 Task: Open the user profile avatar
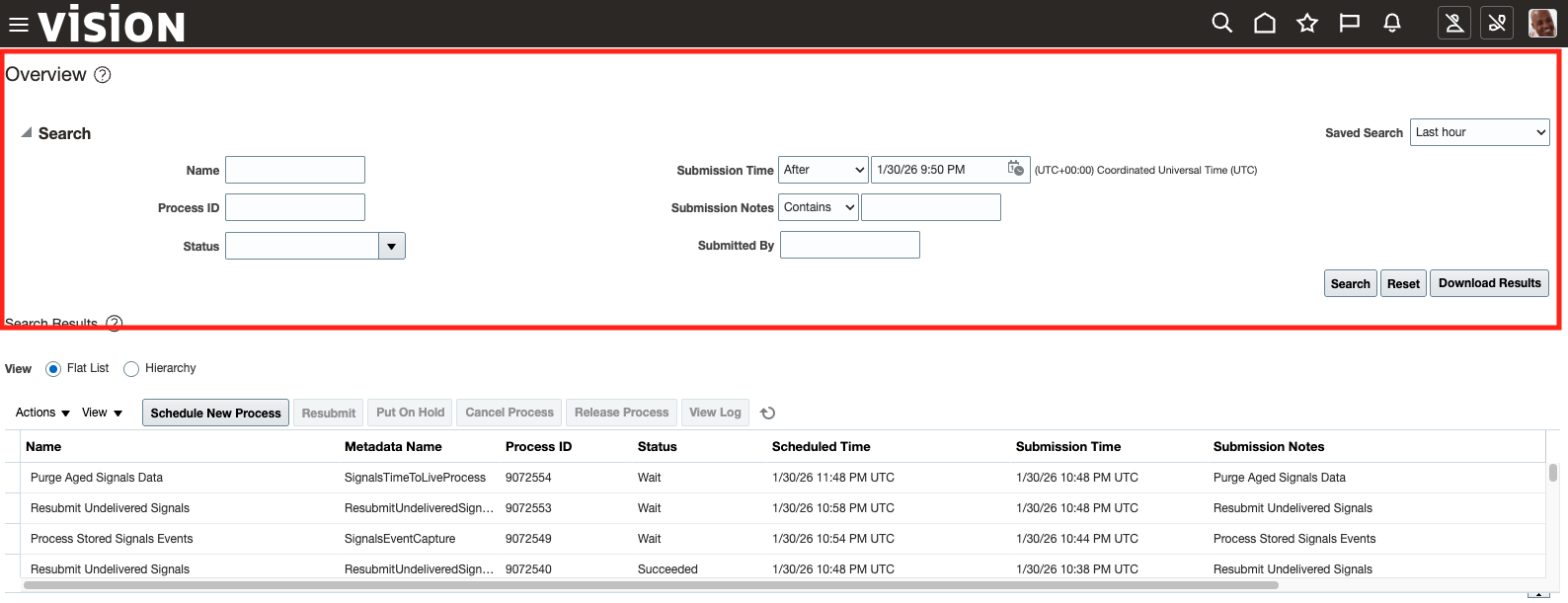[x=1542, y=23]
